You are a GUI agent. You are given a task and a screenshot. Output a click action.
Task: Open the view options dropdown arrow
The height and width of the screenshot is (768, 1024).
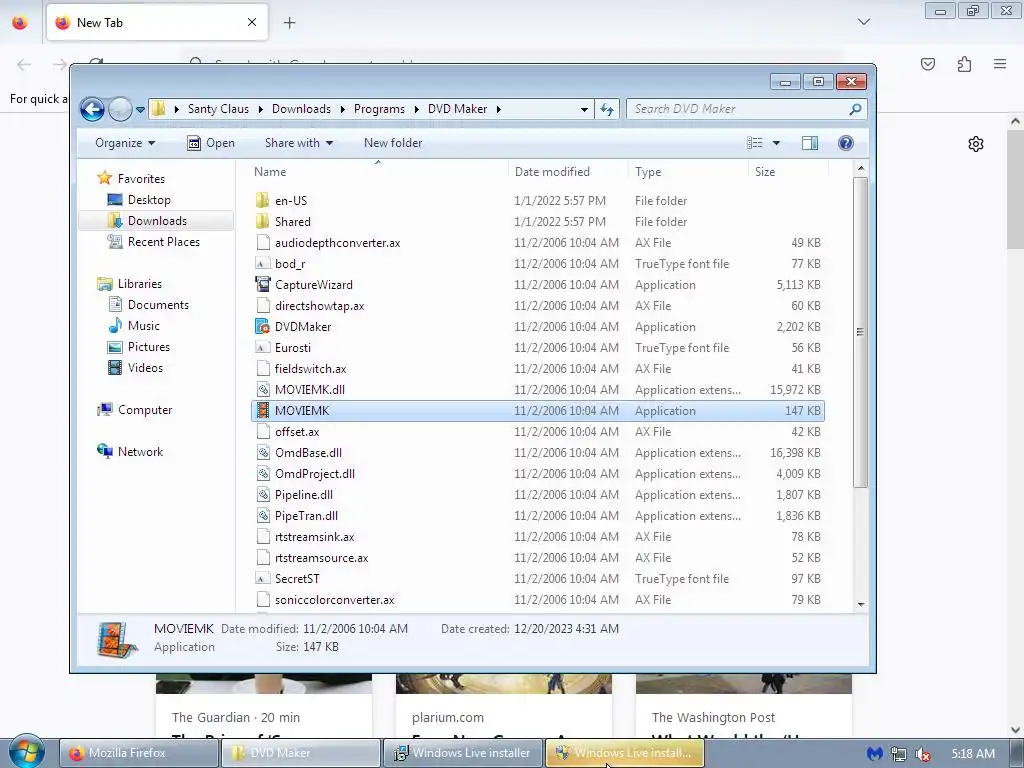[776, 143]
